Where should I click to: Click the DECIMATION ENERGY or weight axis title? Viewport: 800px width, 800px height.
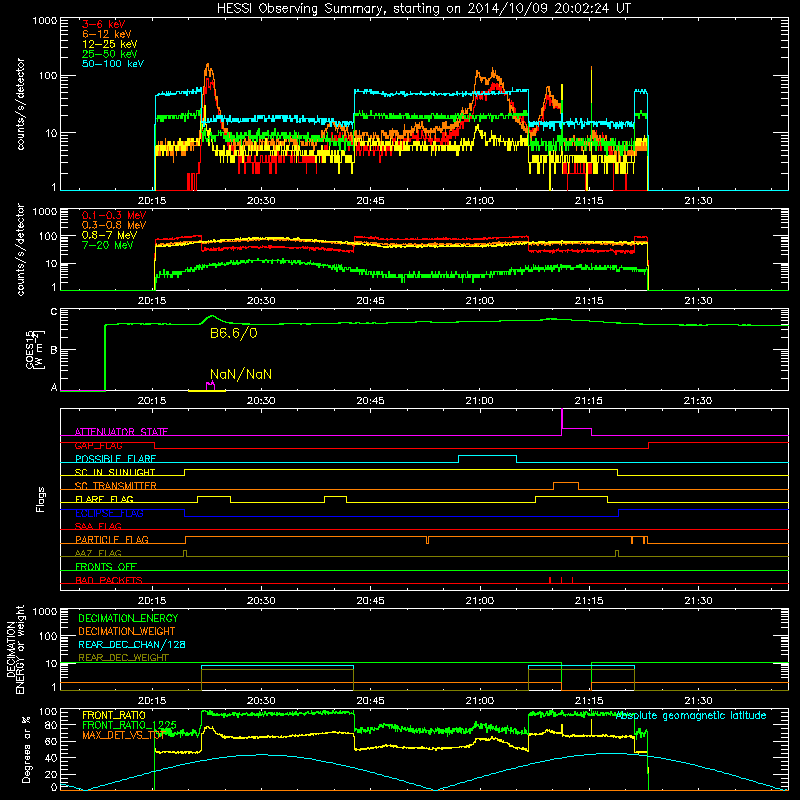point(15,649)
